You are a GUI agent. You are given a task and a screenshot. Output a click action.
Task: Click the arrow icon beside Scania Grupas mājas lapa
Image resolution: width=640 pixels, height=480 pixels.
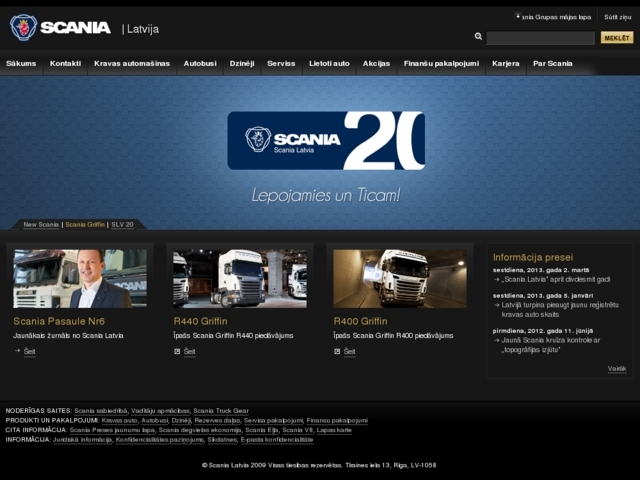click(x=518, y=16)
